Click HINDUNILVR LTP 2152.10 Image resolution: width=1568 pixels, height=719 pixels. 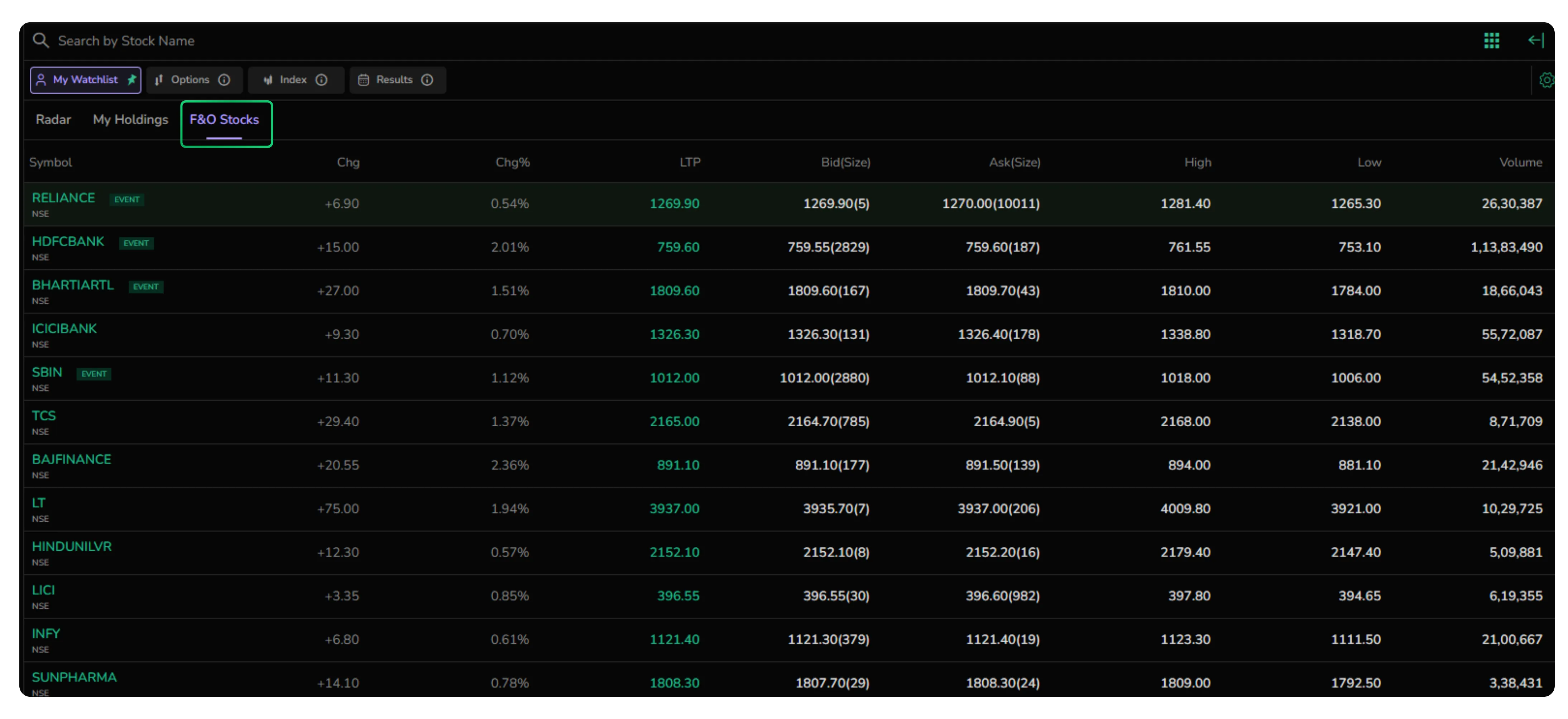click(x=675, y=552)
